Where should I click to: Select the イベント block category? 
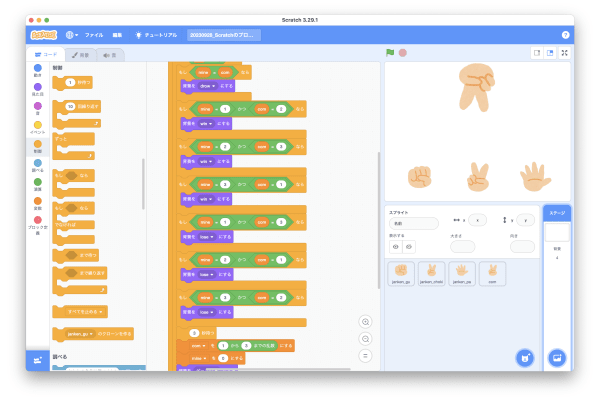point(38,127)
